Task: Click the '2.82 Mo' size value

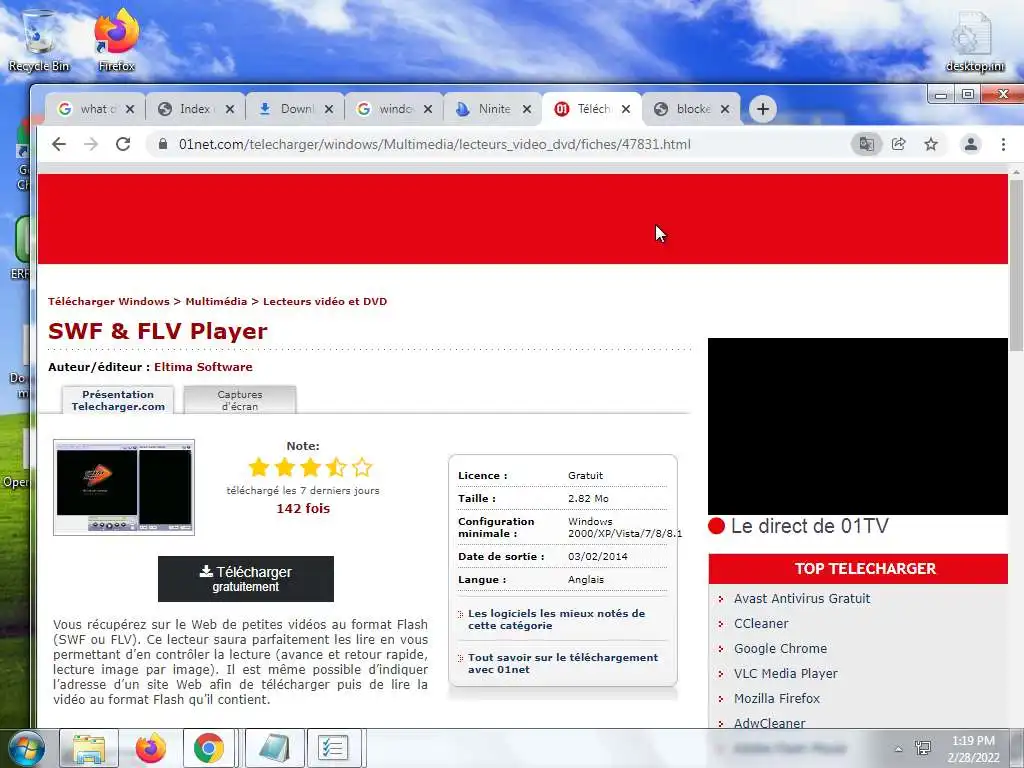Action: pos(588,498)
